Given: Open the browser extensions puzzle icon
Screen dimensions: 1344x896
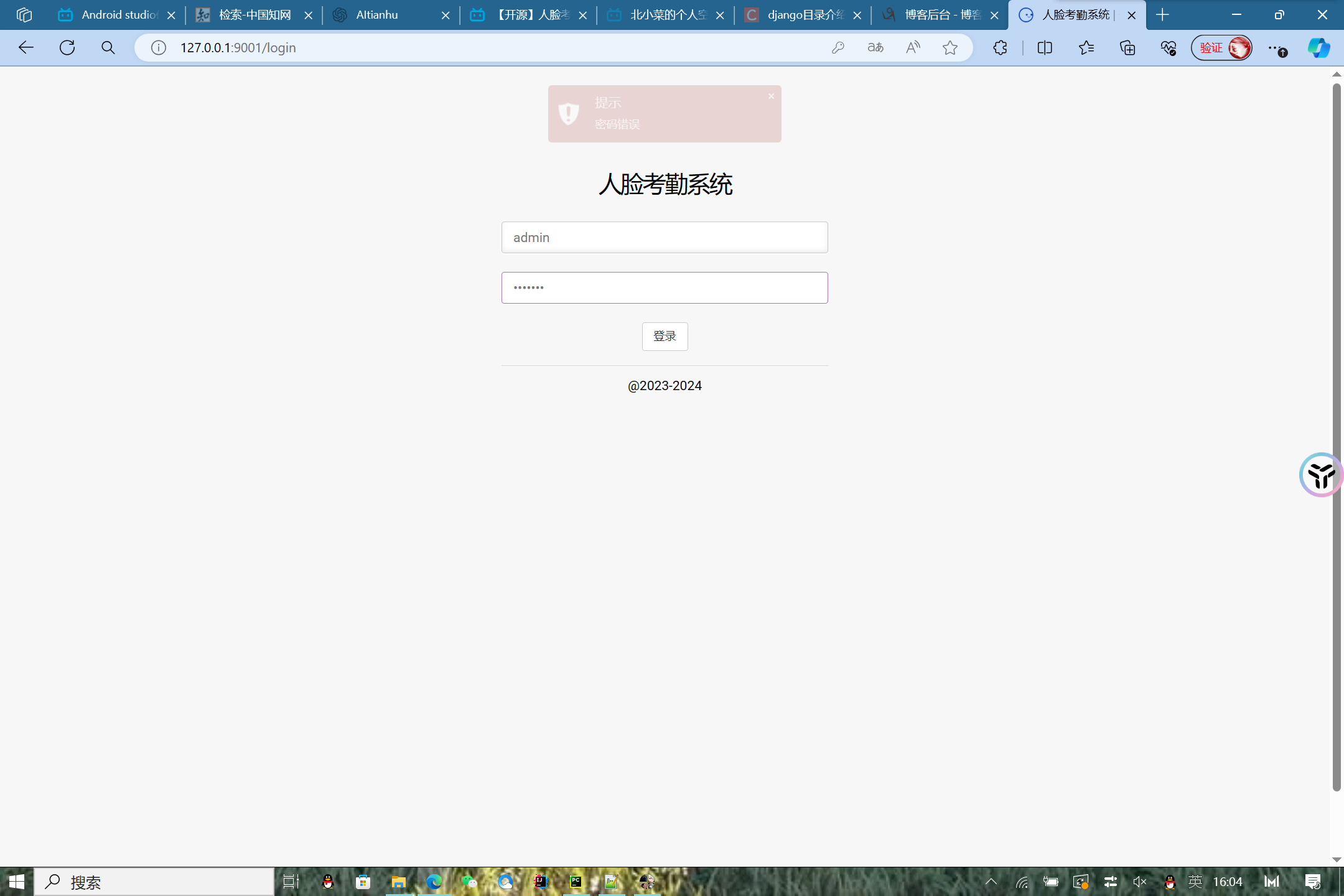Looking at the screenshot, I should click(1000, 47).
